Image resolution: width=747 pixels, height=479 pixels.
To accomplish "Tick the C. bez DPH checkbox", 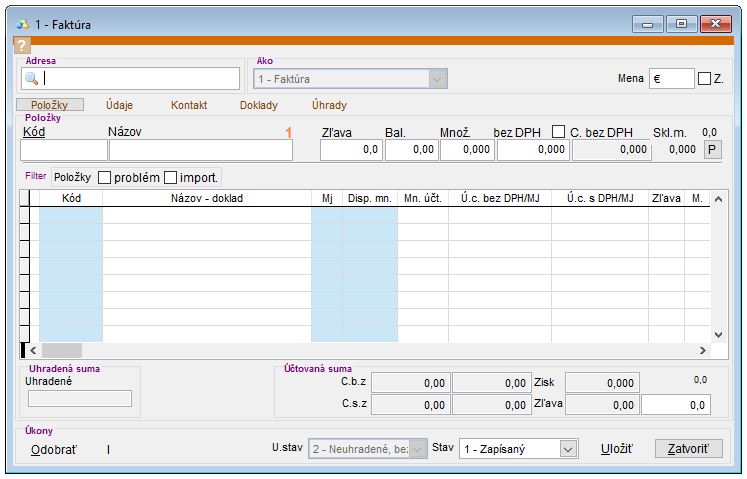I will tap(559, 132).
